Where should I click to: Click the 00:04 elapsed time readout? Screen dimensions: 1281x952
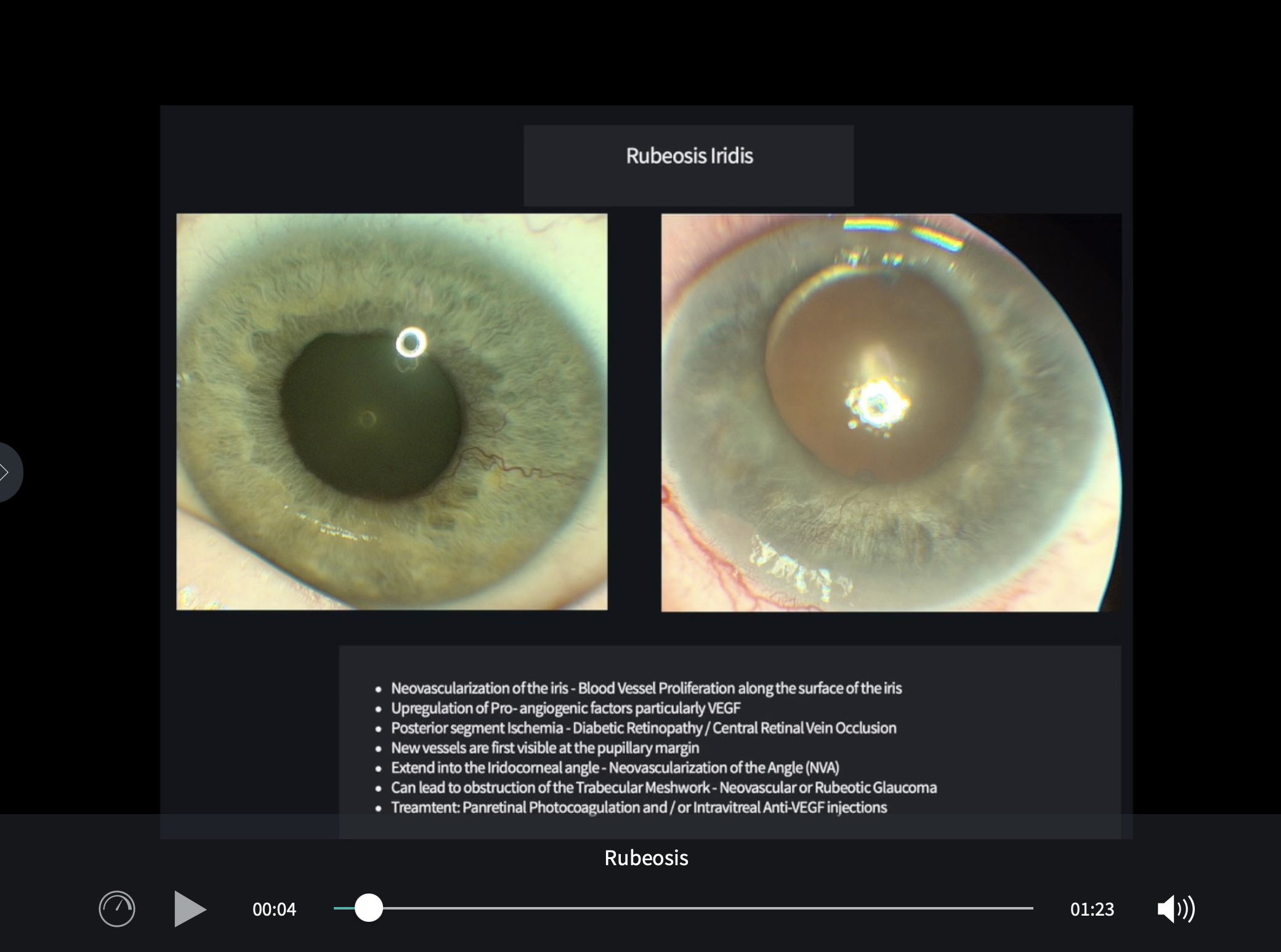(x=274, y=910)
